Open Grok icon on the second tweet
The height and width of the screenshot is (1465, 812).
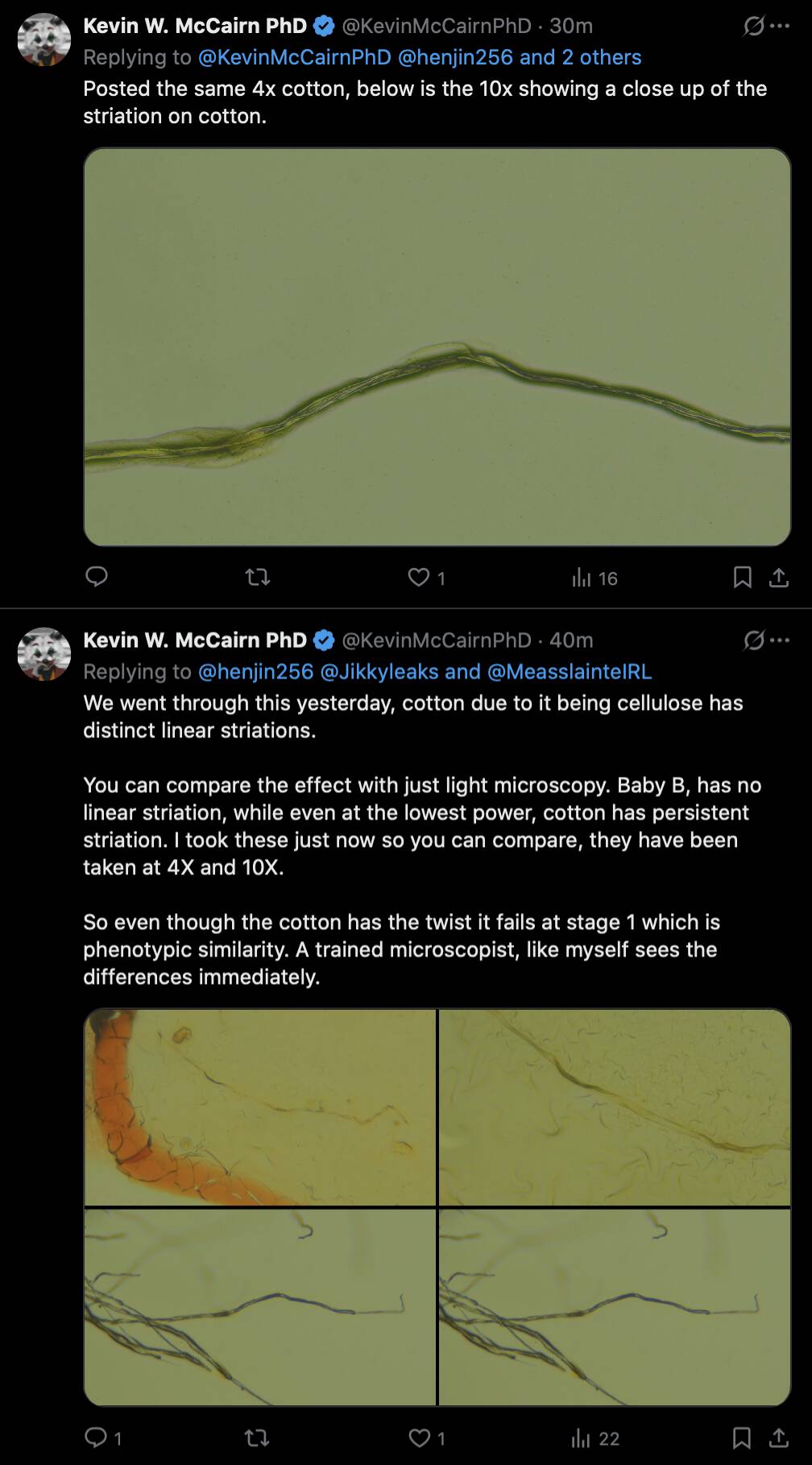point(753,641)
